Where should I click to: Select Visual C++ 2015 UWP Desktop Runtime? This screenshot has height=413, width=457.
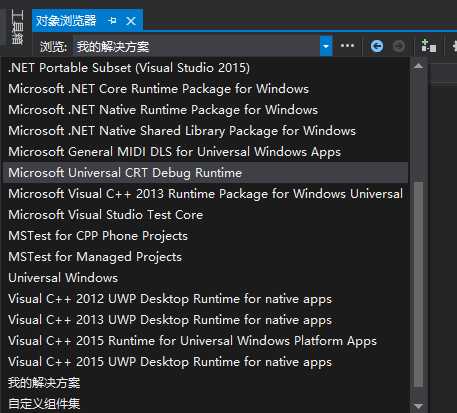(205, 362)
